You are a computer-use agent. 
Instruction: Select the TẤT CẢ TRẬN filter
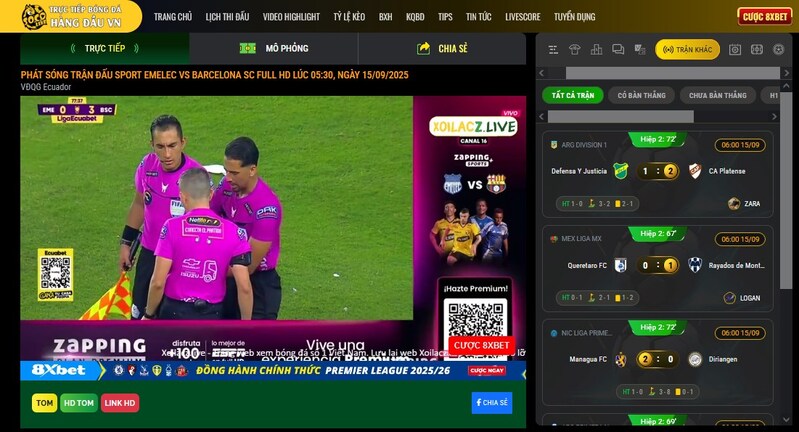click(573, 95)
